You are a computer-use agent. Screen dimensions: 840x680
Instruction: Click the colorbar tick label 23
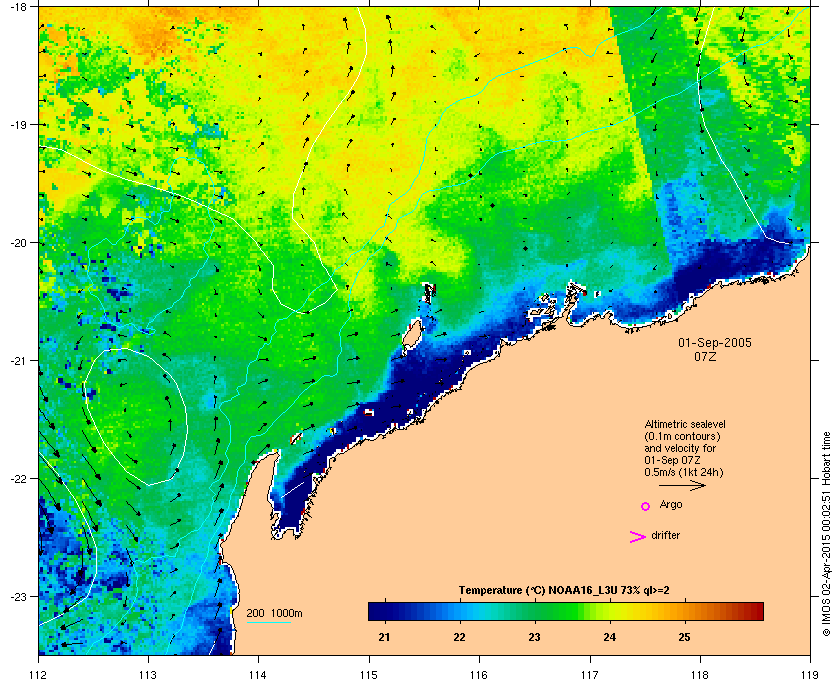pyautogui.click(x=534, y=638)
